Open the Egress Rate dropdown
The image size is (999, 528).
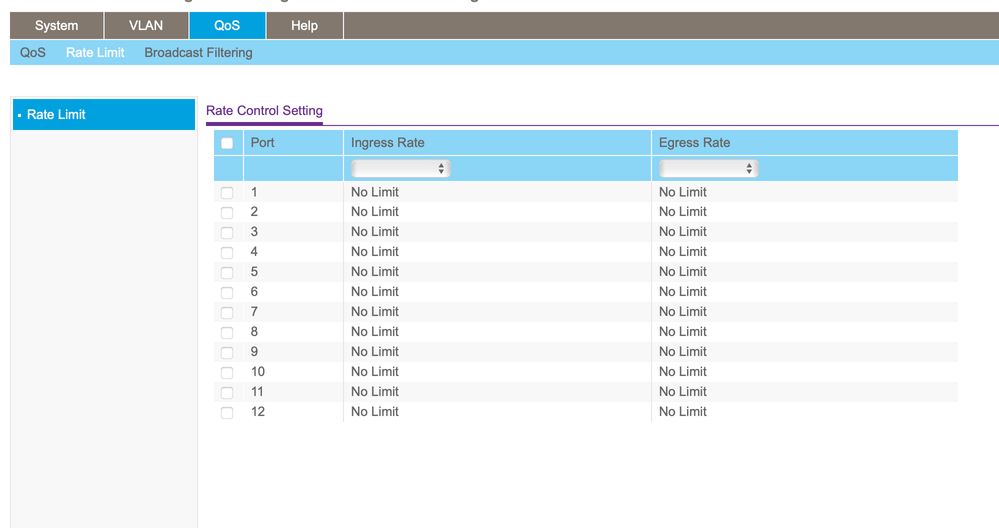coord(707,169)
